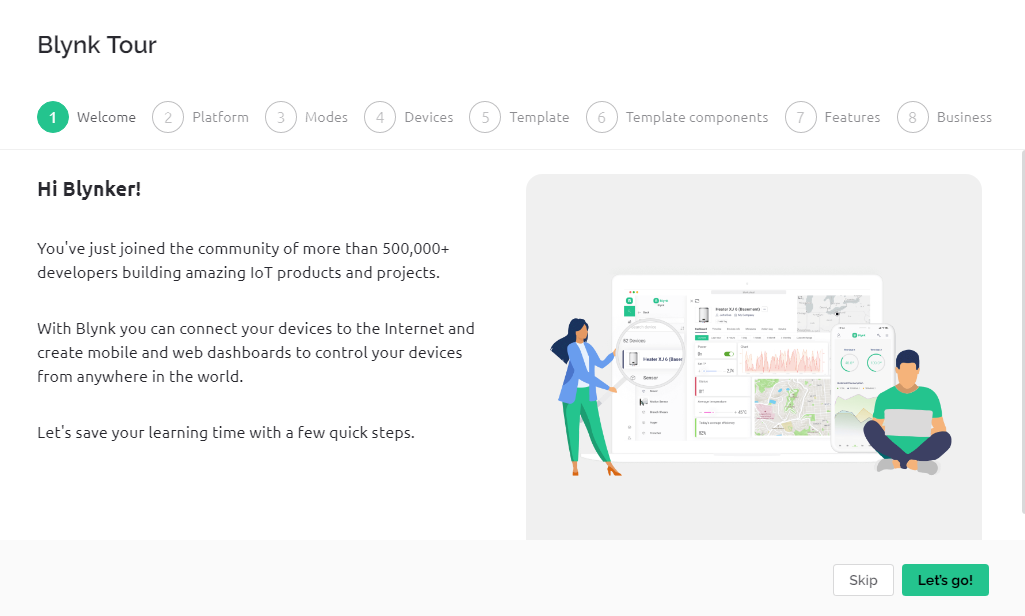Click the paragraph starting 'You've just joined'
This screenshot has width=1025, height=616.
(243, 260)
